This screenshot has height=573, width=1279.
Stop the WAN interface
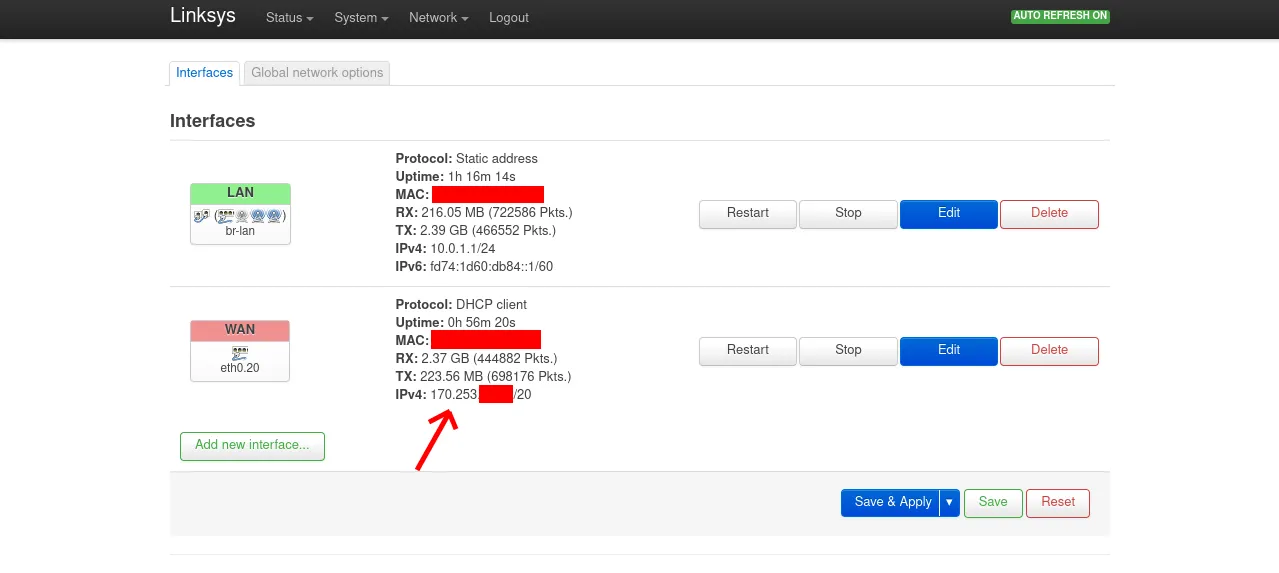click(x=848, y=351)
